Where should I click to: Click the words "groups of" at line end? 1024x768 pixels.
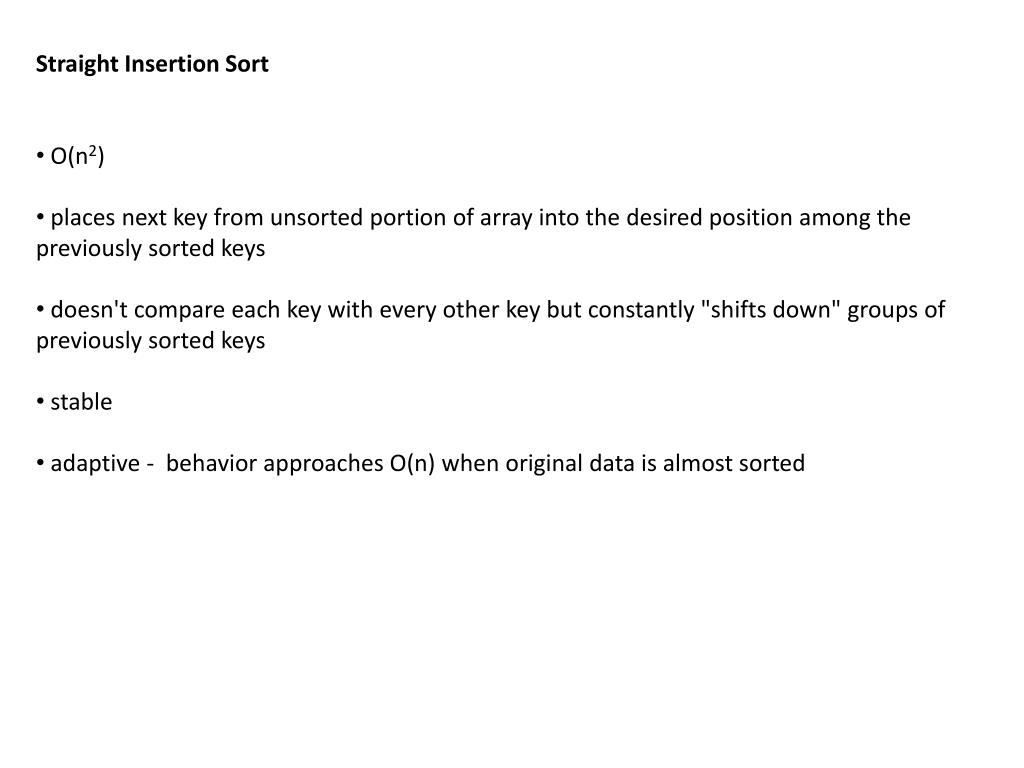click(x=897, y=310)
